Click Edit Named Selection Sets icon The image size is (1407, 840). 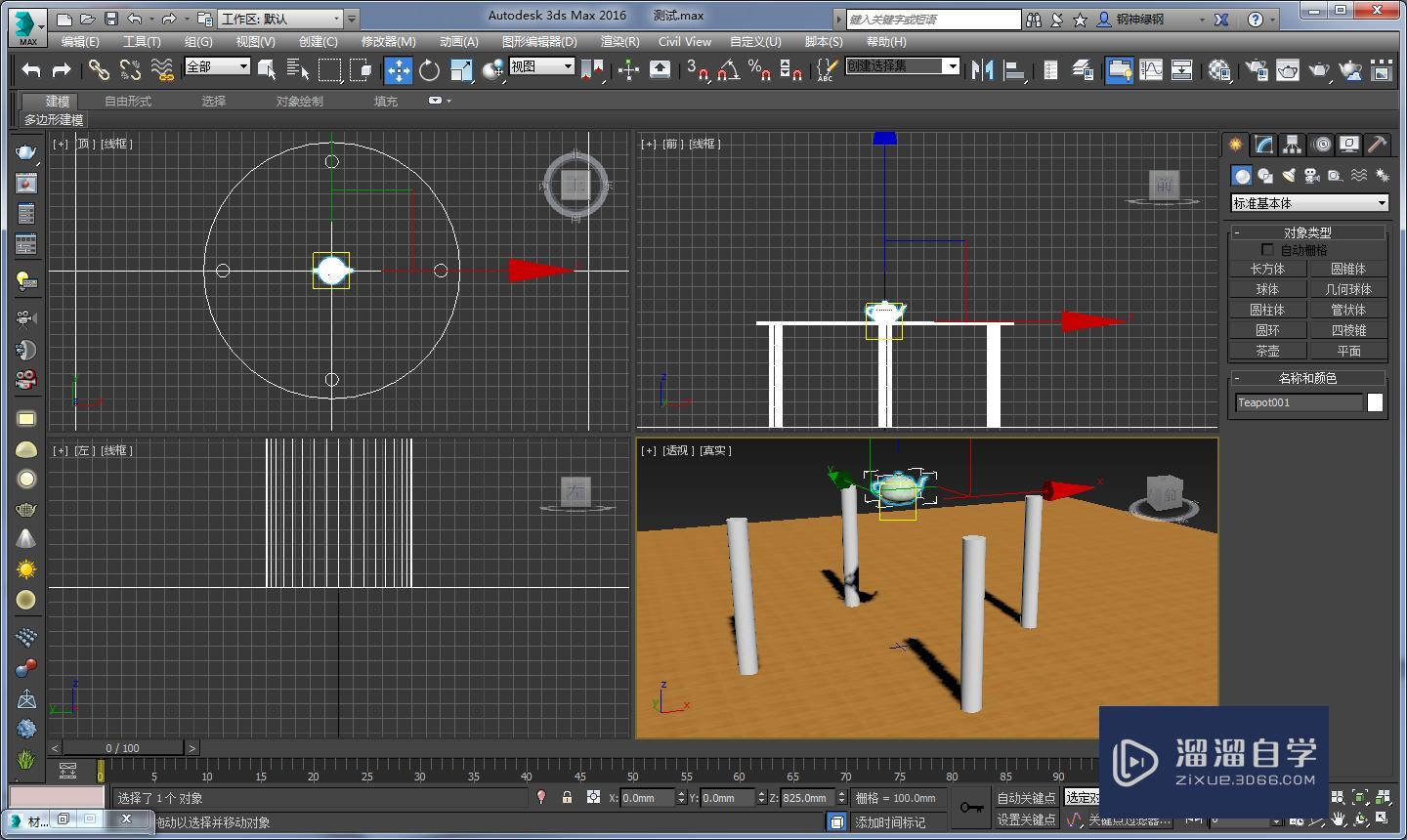click(x=827, y=69)
